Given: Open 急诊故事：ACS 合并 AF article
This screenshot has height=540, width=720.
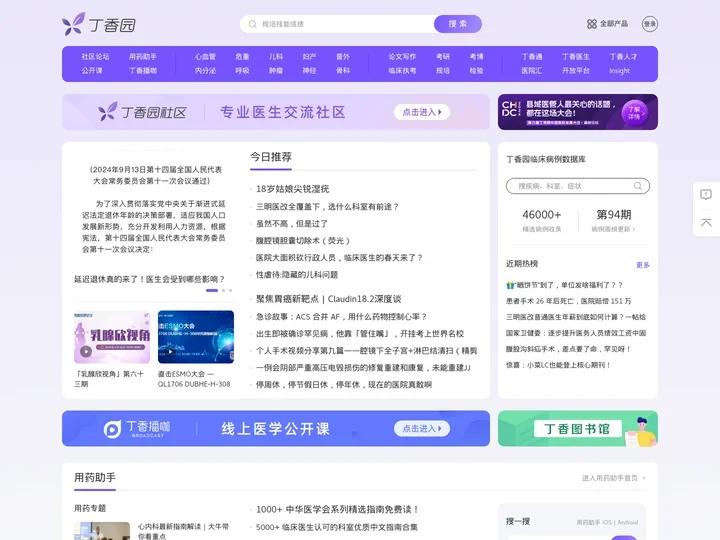Looking at the screenshot, I should click(342, 316).
